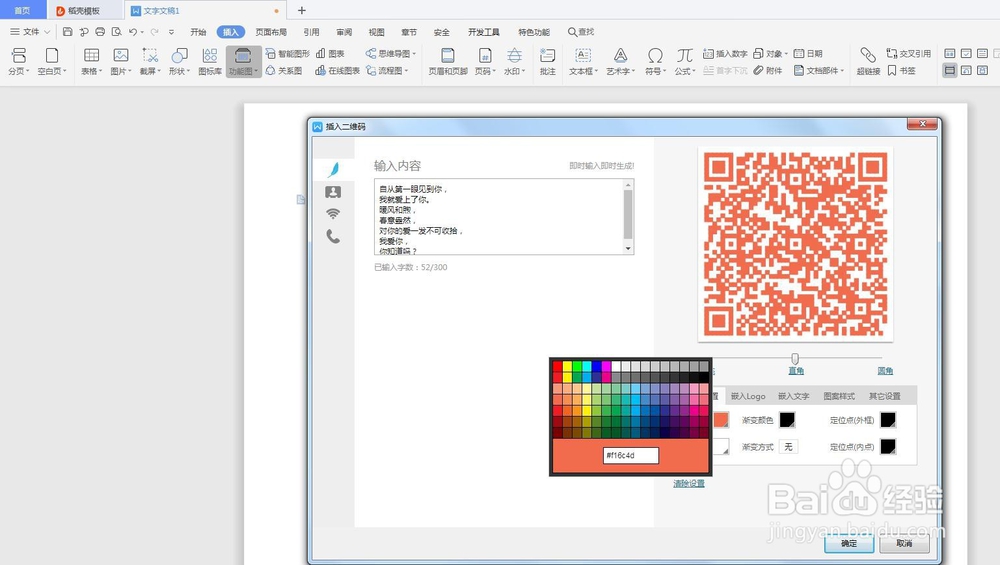
Task: Open the 图片 picture dropdown
Action: point(121,61)
